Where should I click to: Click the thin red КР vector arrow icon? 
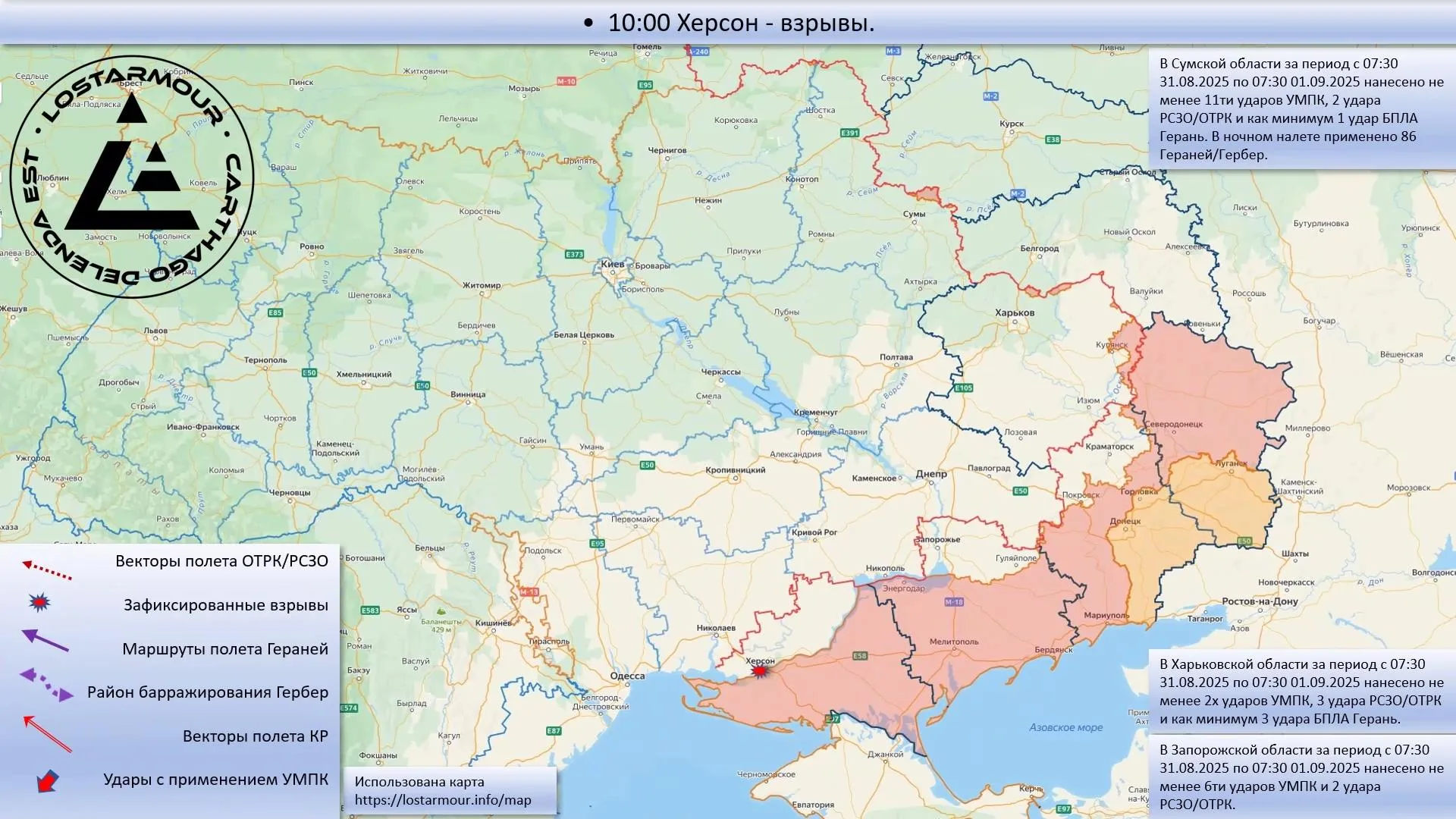(x=47, y=733)
